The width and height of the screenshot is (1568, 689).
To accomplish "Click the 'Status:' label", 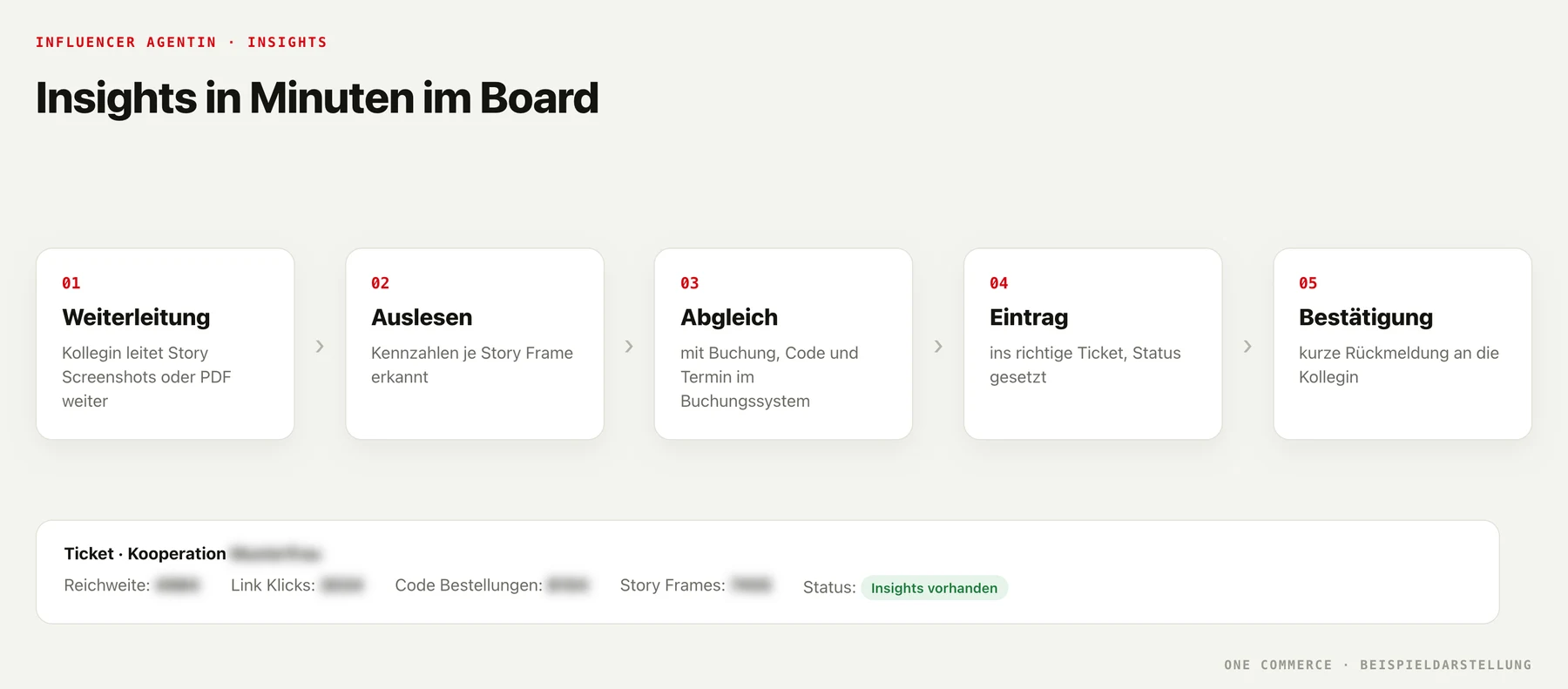I will click(x=829, y=588).
